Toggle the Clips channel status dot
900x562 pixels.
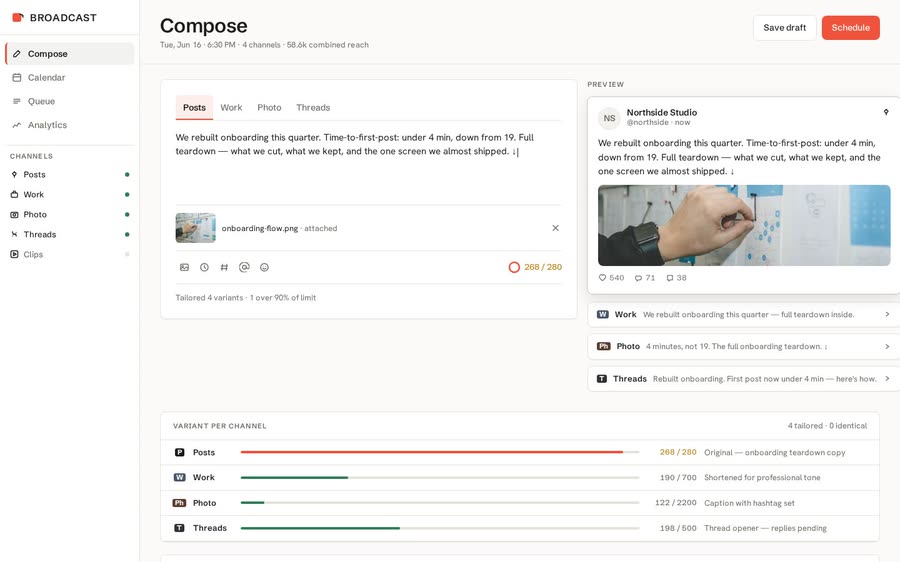tap(127, 254)
